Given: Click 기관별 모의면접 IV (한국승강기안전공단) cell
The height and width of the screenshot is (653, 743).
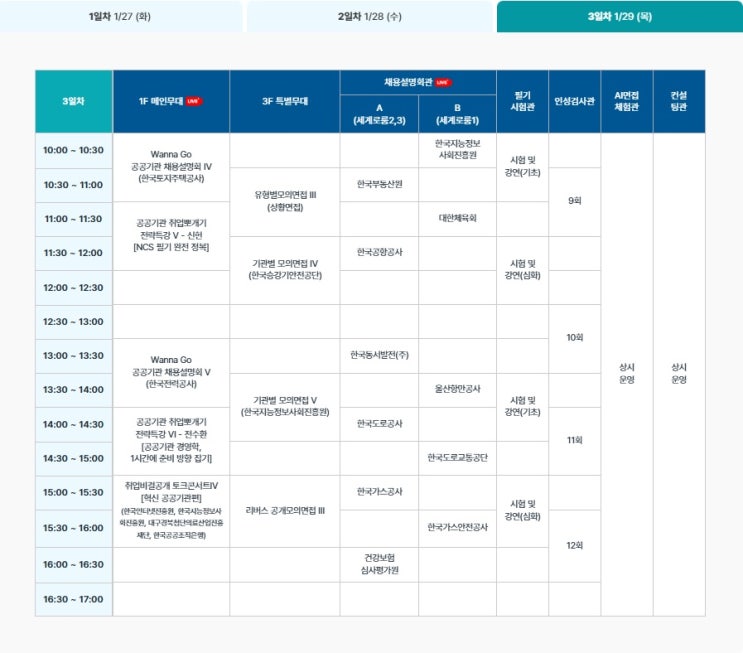Looking at the screenshot, I should 285,270.
